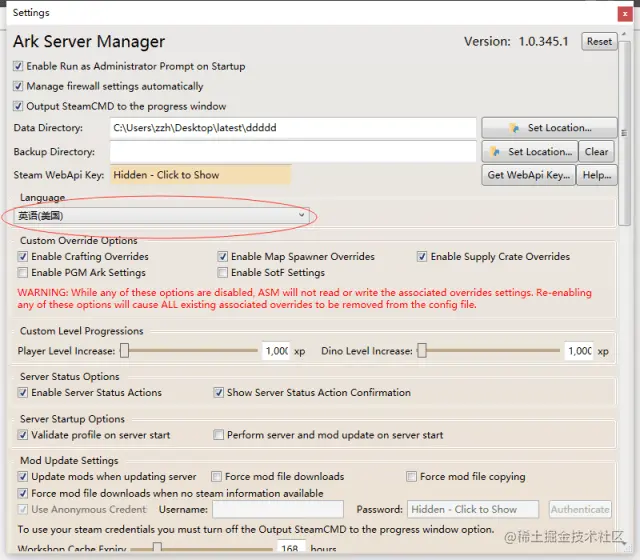
Task: Click Reset button next to version
Action: pos(599,41)
